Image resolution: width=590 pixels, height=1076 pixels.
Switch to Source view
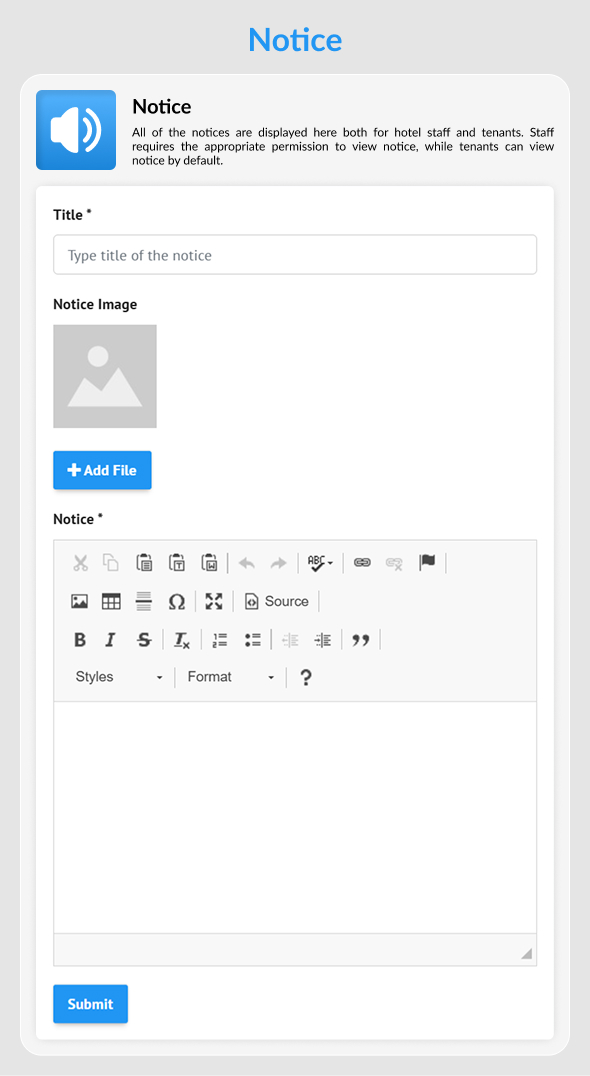click(276, 602)
